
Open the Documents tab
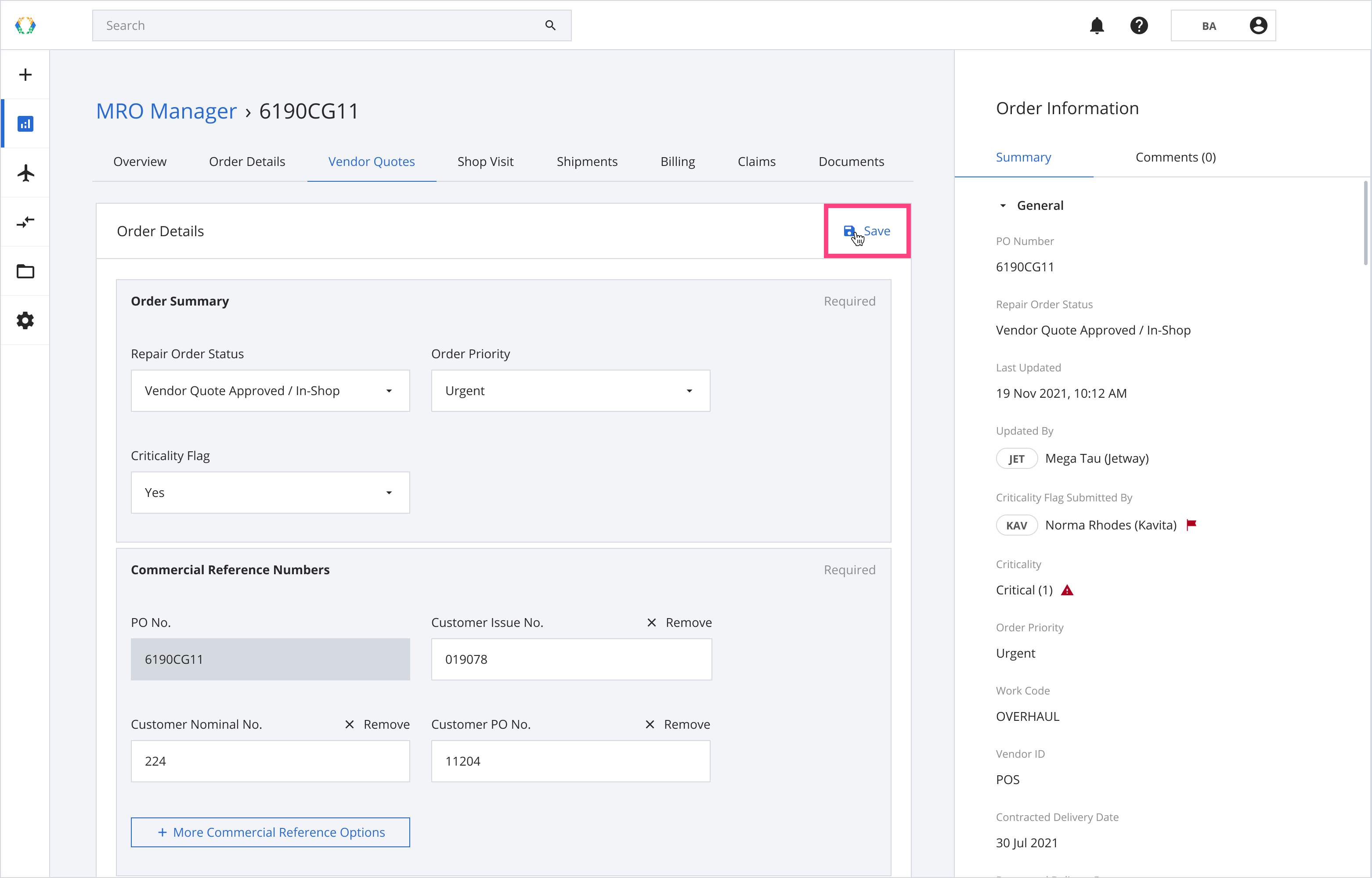[851, 162]
